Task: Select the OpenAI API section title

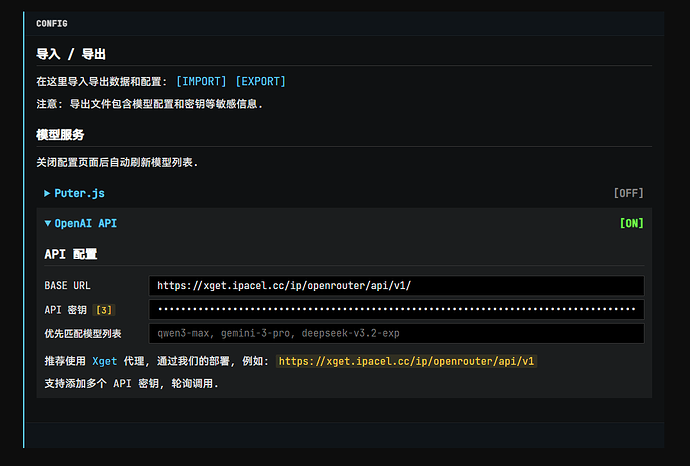Action: [x=86, y=223]
